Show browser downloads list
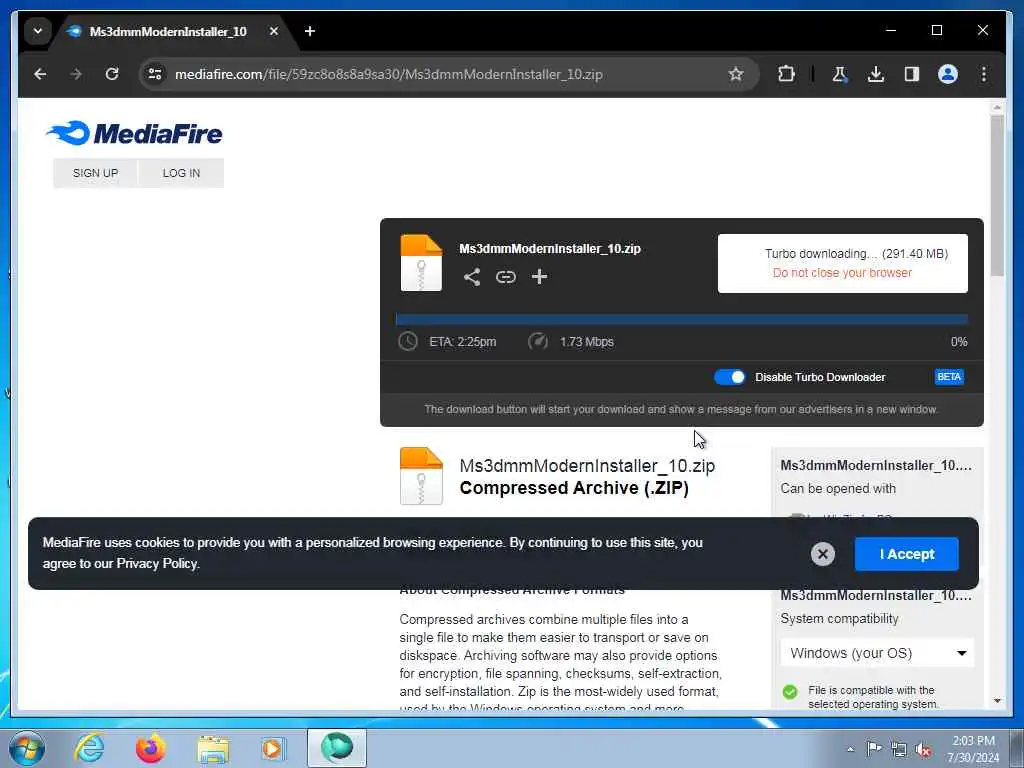 click(876, 74)
